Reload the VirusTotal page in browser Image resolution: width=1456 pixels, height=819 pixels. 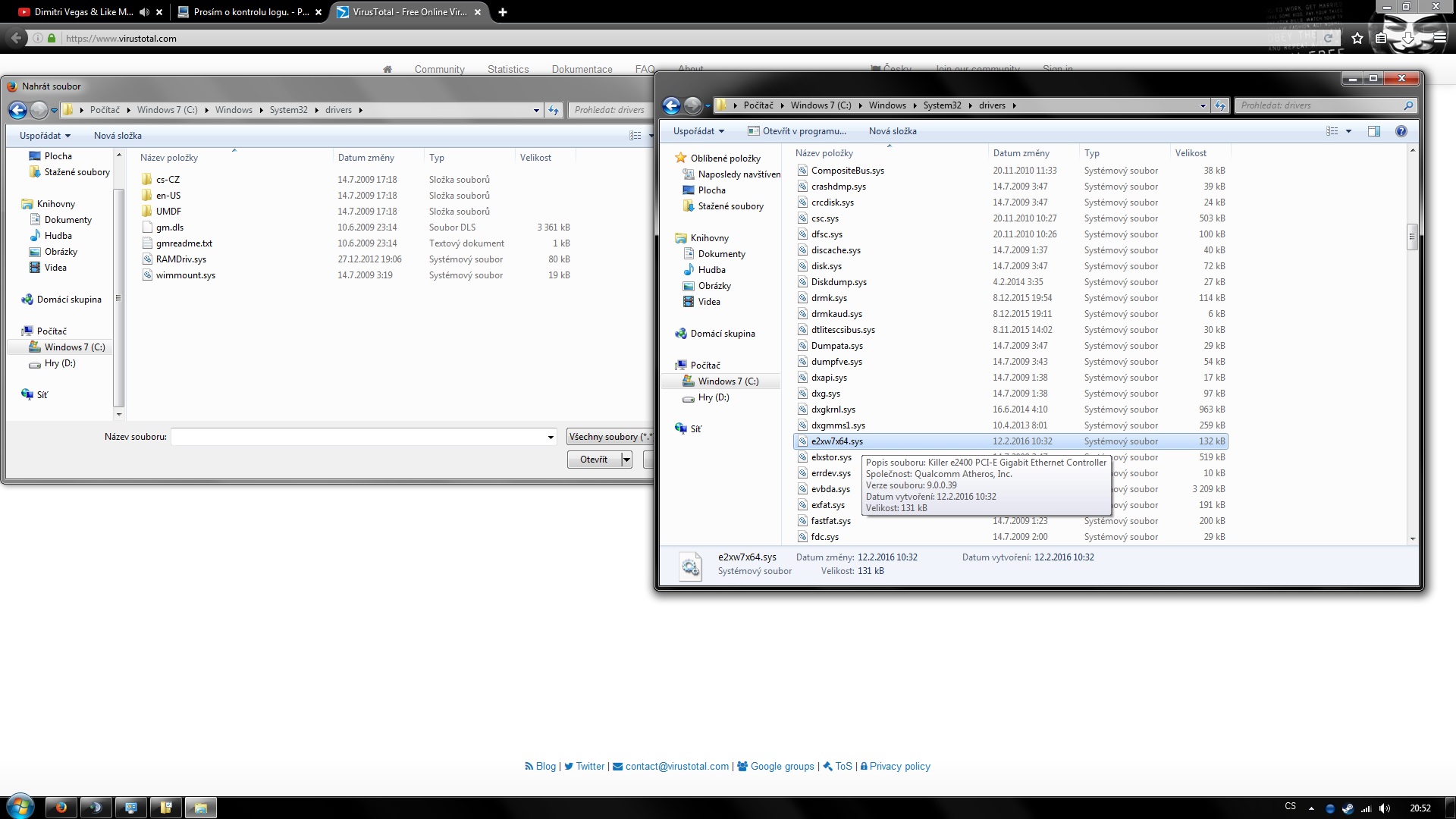pos(1328,38)
